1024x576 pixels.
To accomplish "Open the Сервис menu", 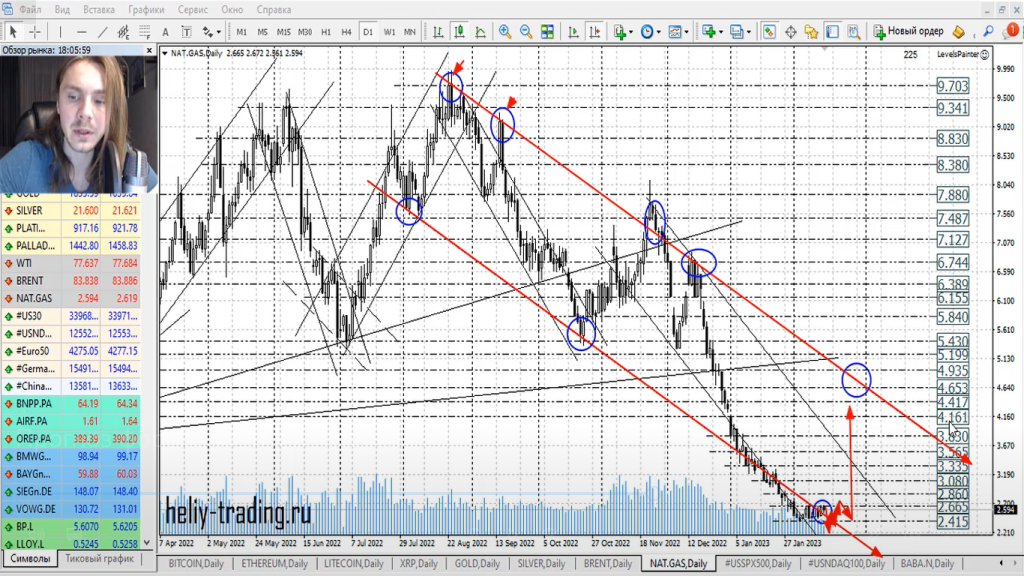I will tap(193, 9).
